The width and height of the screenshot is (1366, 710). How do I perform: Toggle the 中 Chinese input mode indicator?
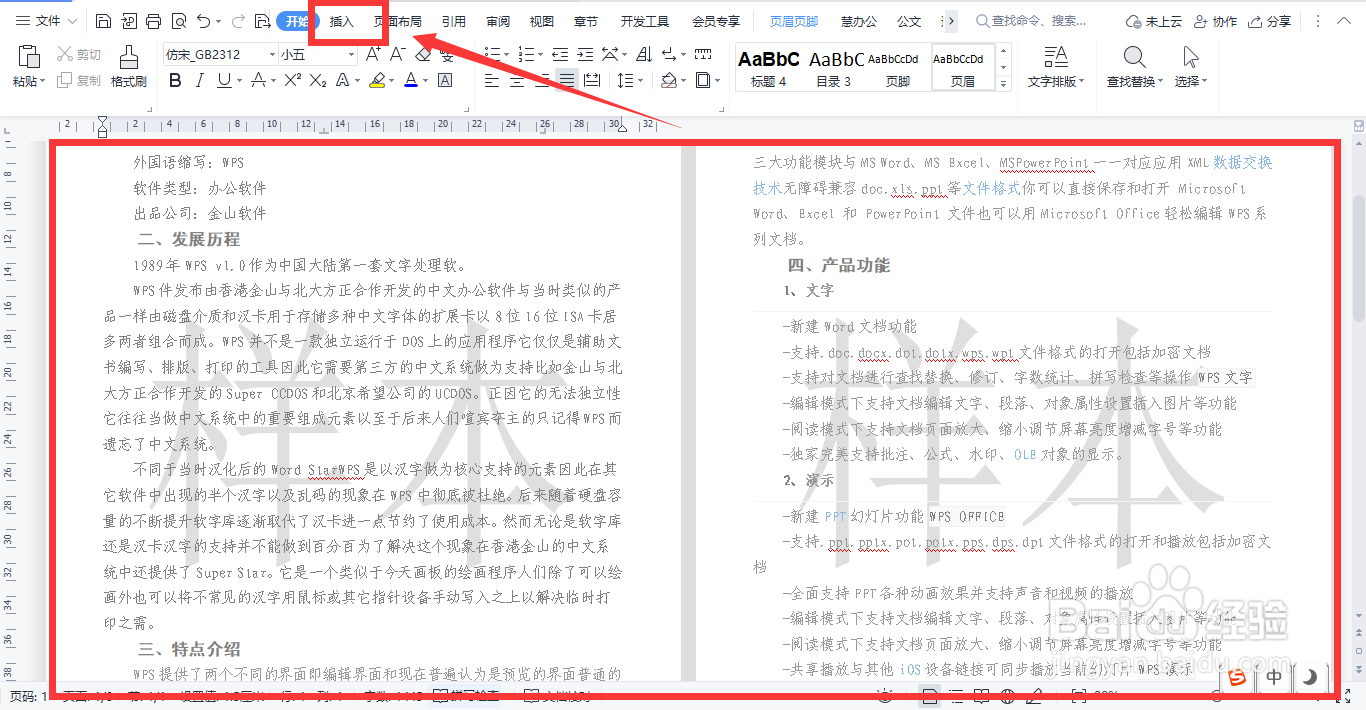tap(1274, 678)
